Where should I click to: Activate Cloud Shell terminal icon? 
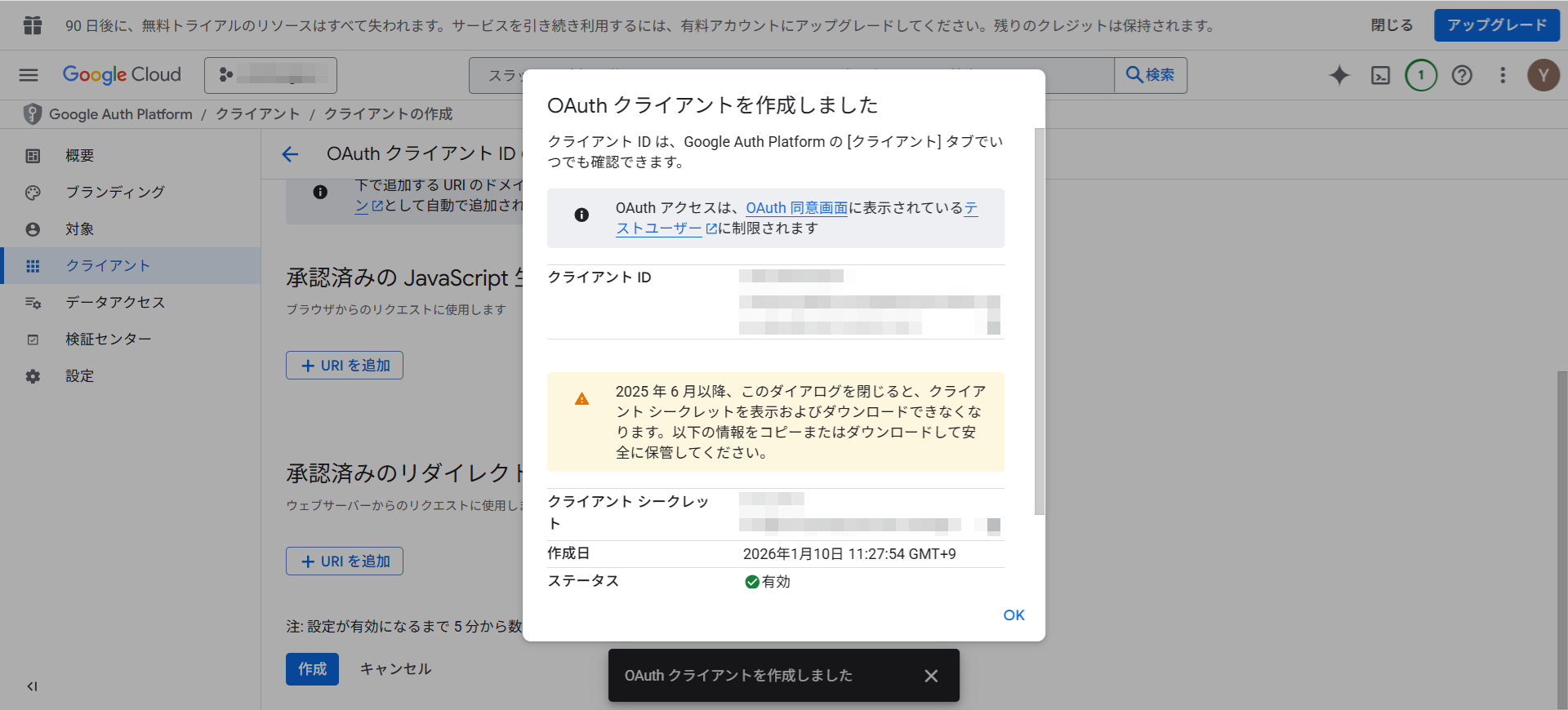pos(1380,75)
